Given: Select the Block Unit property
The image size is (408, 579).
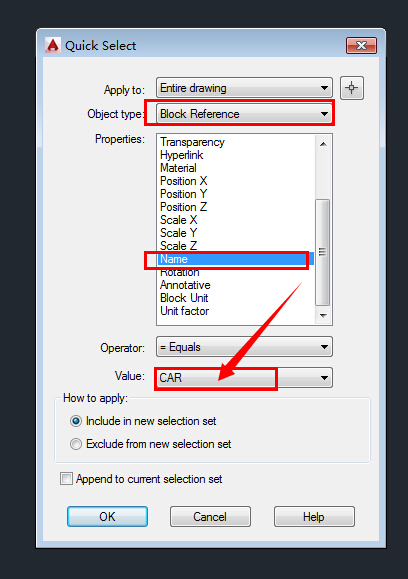Looking at the screenshot, I should (184, 298).
